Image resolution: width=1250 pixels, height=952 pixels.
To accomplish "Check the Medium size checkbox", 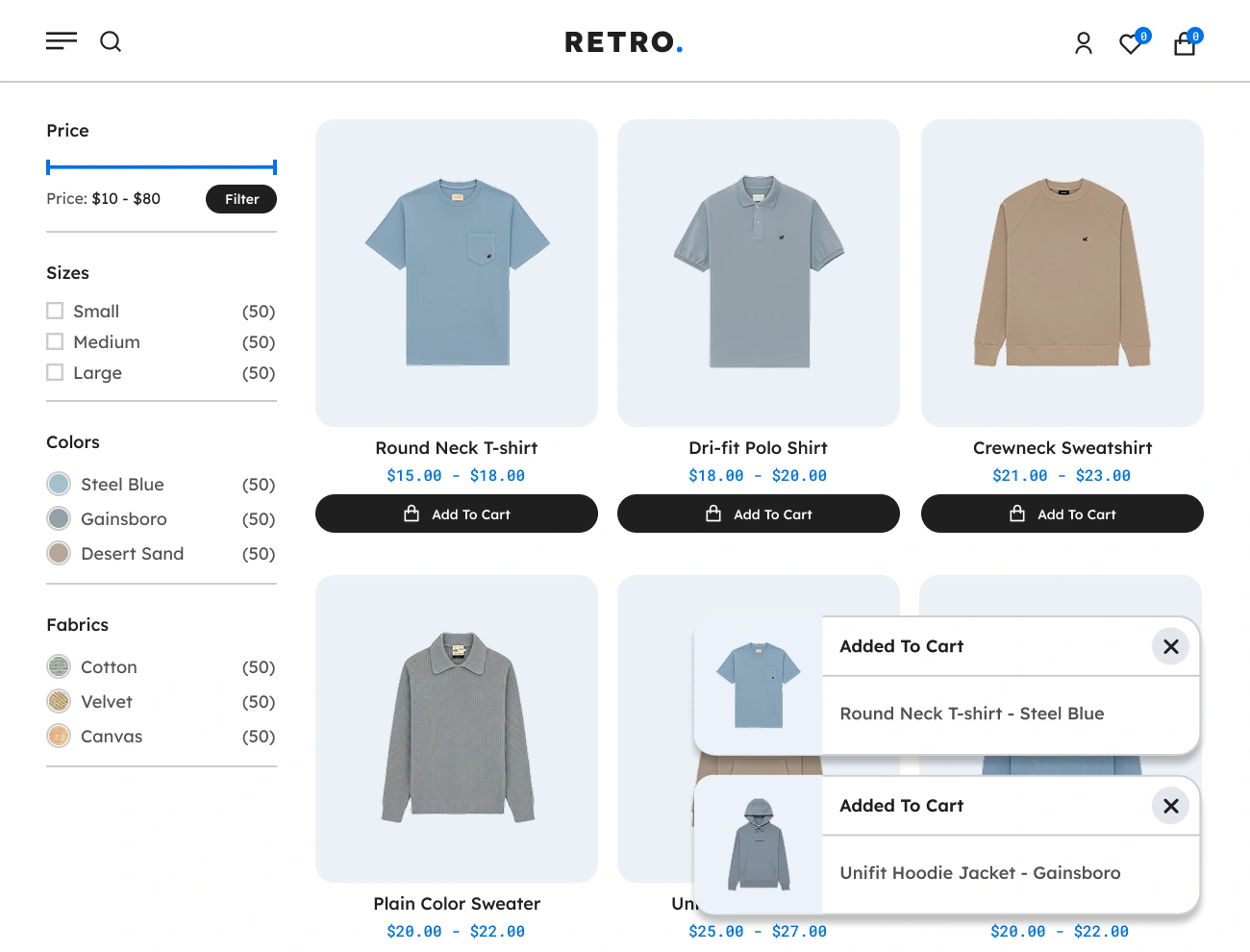I will pos(55,341).
